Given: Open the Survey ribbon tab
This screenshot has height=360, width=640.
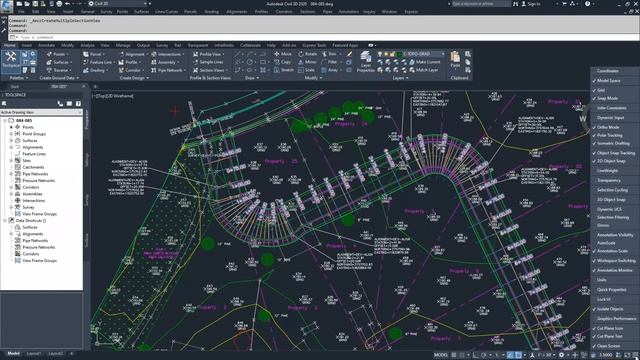Looking at the screenshot, I should (162, 45).
